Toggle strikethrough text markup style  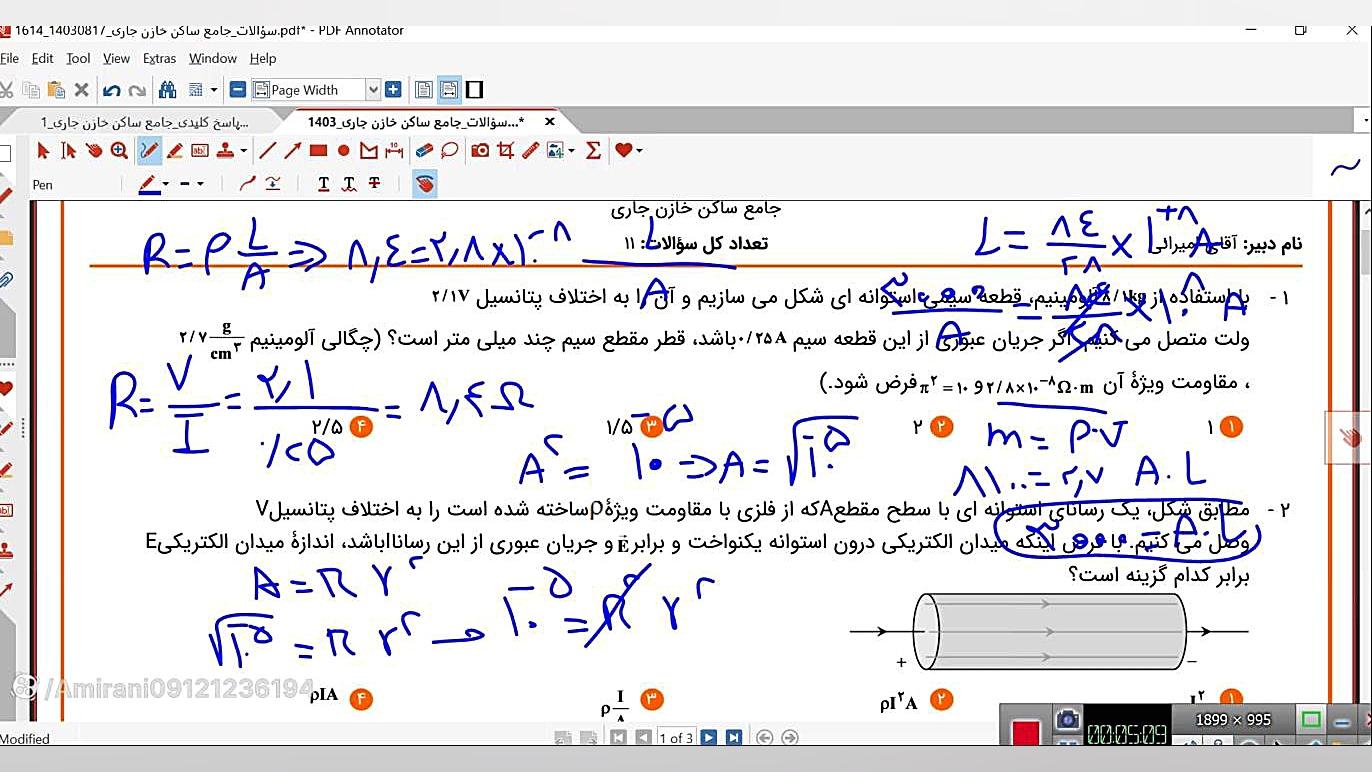pos(375,184)
